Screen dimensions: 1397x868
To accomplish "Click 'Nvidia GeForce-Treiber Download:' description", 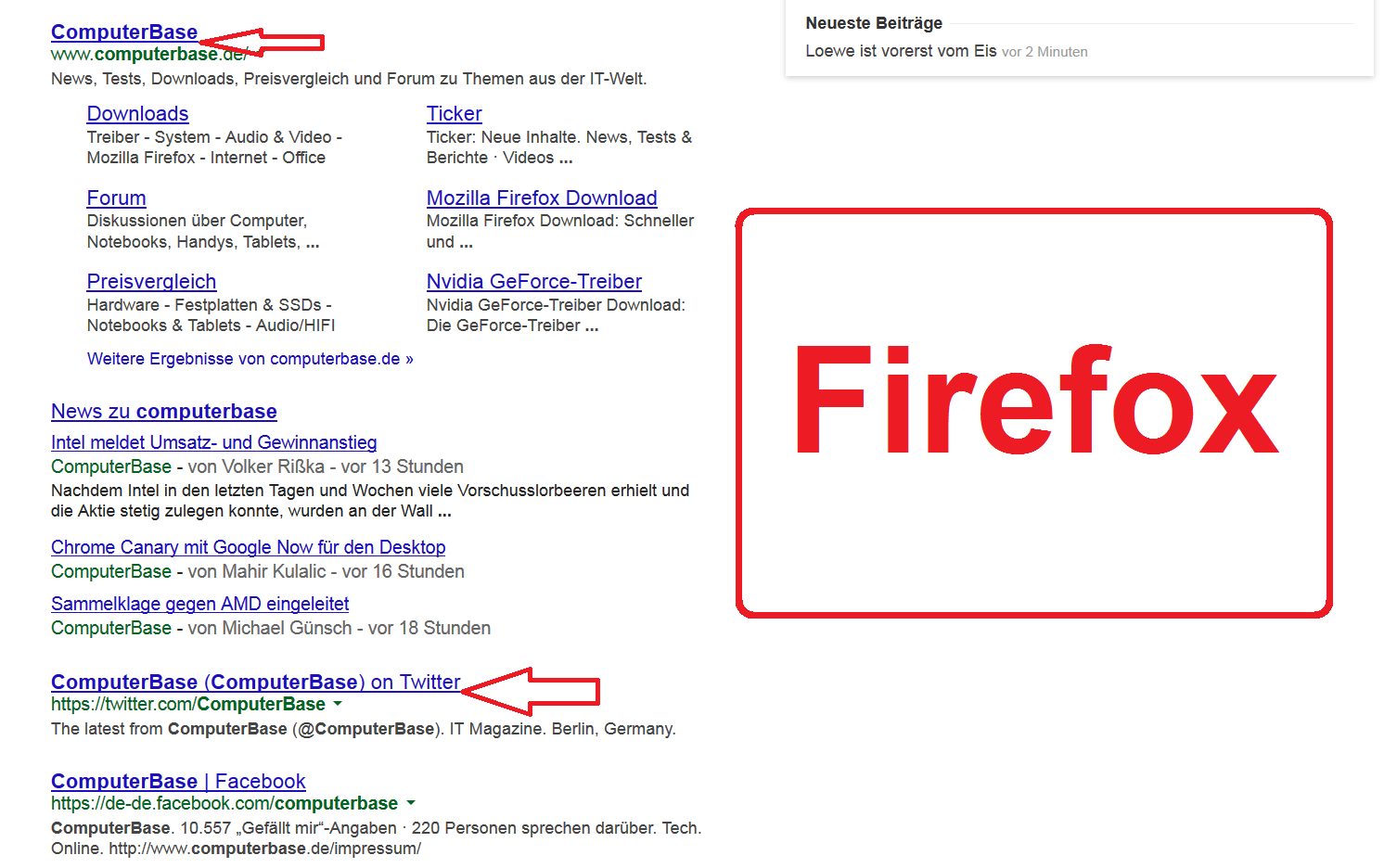I will point(556,315).
